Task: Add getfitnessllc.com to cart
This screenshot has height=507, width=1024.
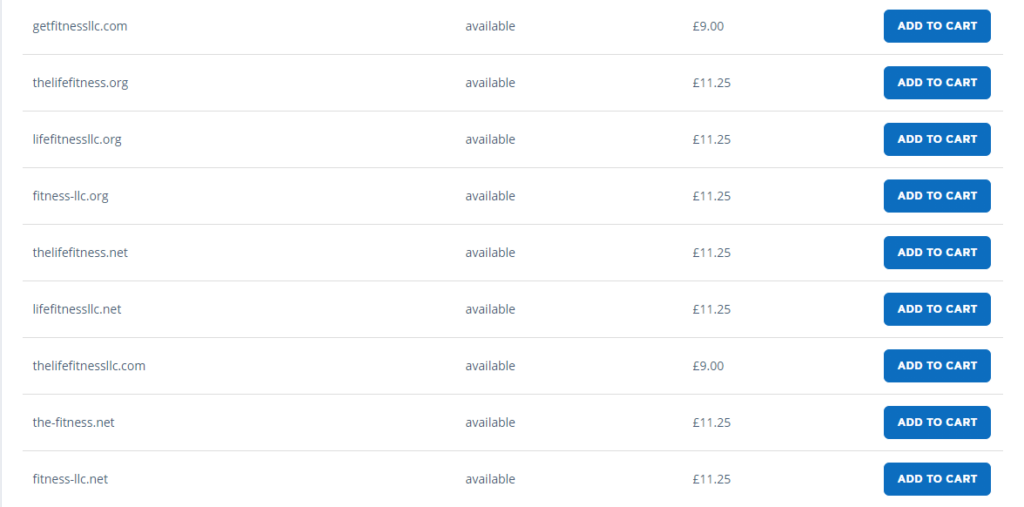Action: (x=936, y=26)
